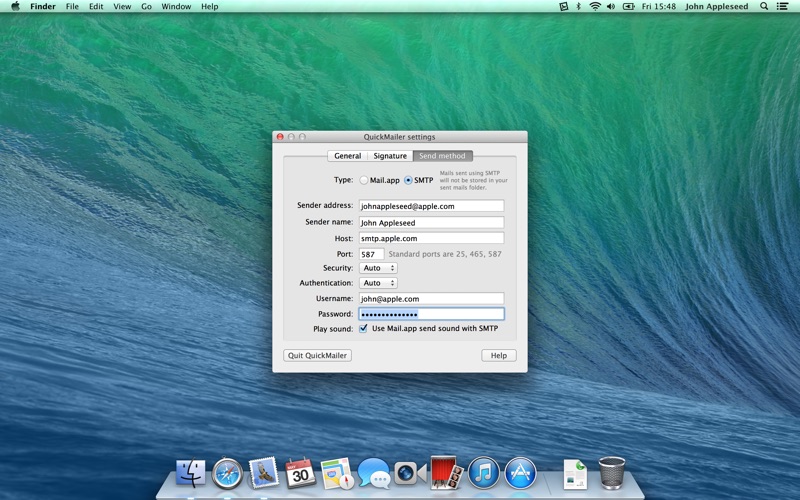Click the Fri 15:48 clock
800x500 pixels.
(x=659, y=6)
